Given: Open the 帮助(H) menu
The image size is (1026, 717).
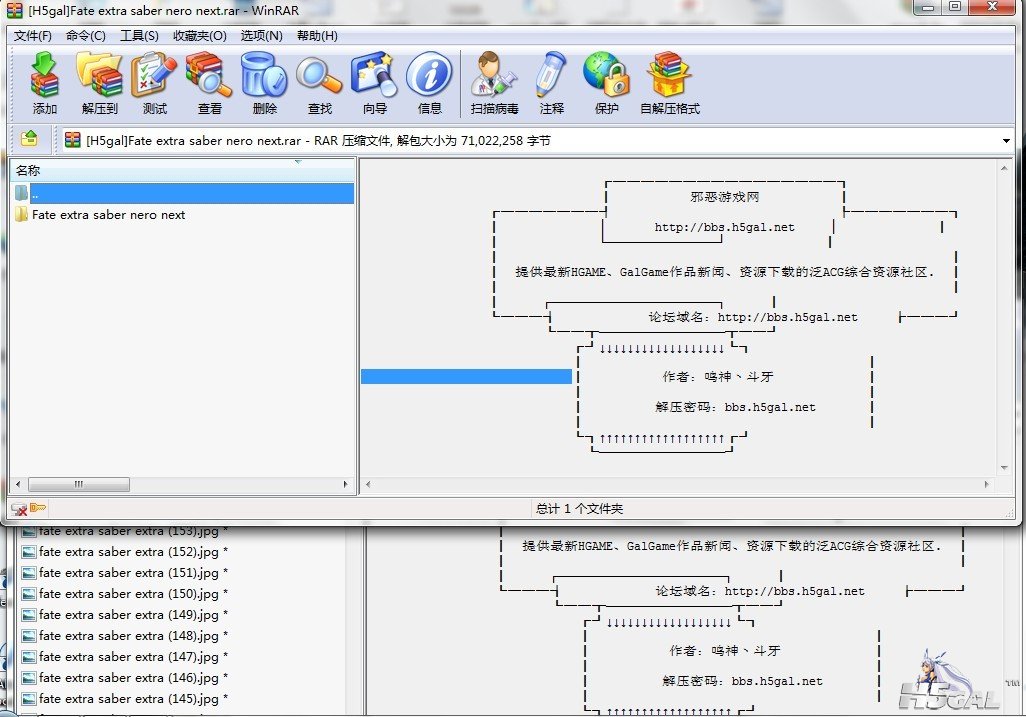Looking at the screenshot, I should (317, 35).
